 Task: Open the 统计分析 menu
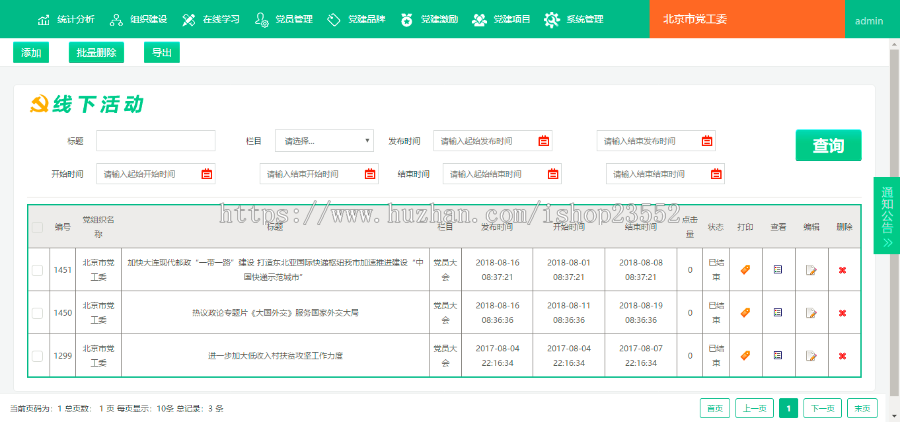pyautogui.click(x=66, y=20)
